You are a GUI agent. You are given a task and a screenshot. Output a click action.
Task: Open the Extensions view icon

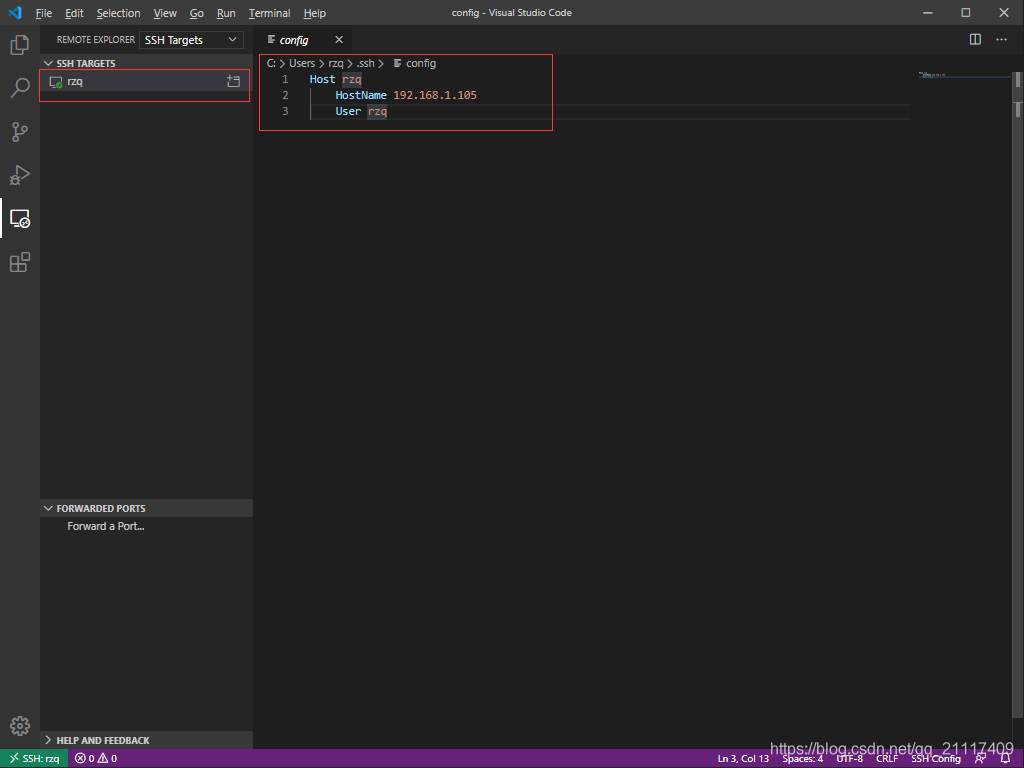click(x=20, y=262)
